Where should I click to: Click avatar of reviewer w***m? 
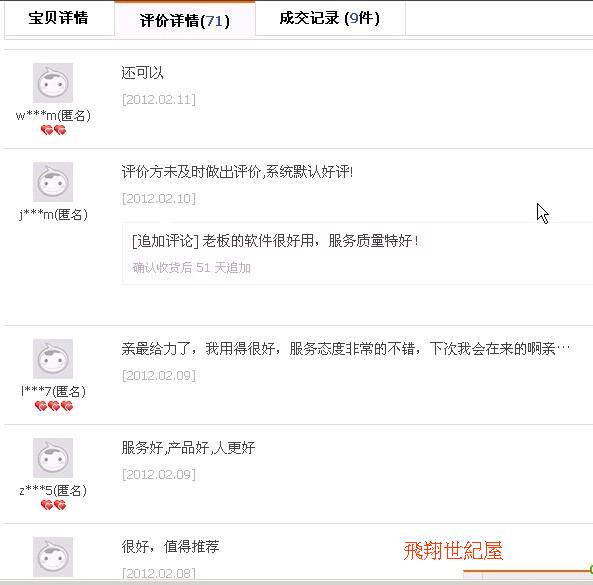53,83
